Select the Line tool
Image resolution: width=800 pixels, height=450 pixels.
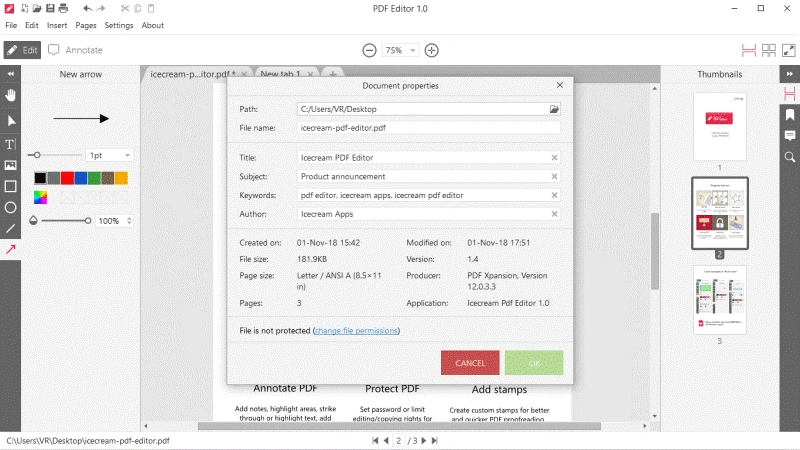(x=10, y=229)
